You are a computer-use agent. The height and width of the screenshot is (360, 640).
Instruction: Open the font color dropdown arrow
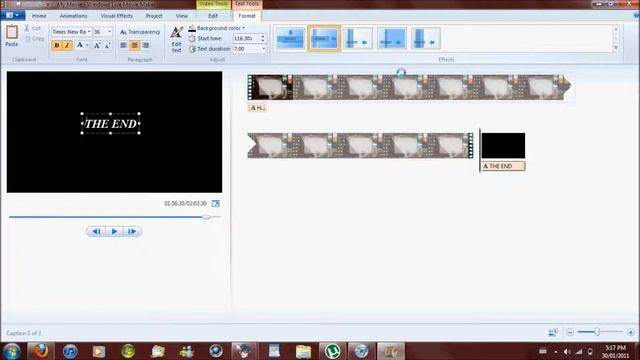coord(87,45)
